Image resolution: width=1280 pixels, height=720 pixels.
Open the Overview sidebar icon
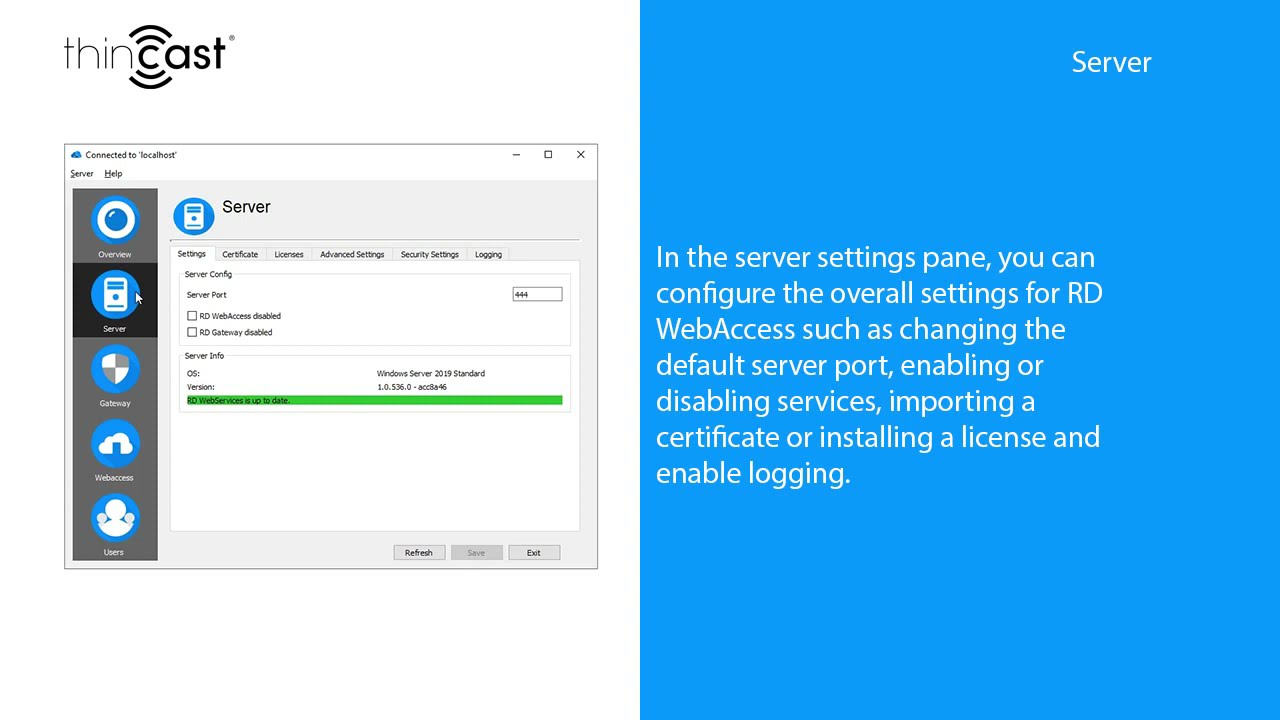click(x=115, y=220)
